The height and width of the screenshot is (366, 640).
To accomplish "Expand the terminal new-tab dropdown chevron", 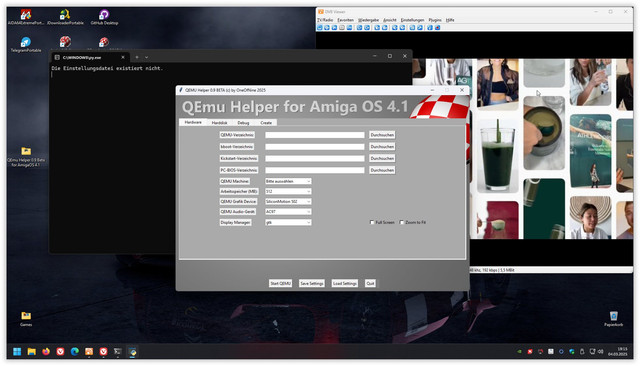I will pyautogui.click(x=147, y=57).
